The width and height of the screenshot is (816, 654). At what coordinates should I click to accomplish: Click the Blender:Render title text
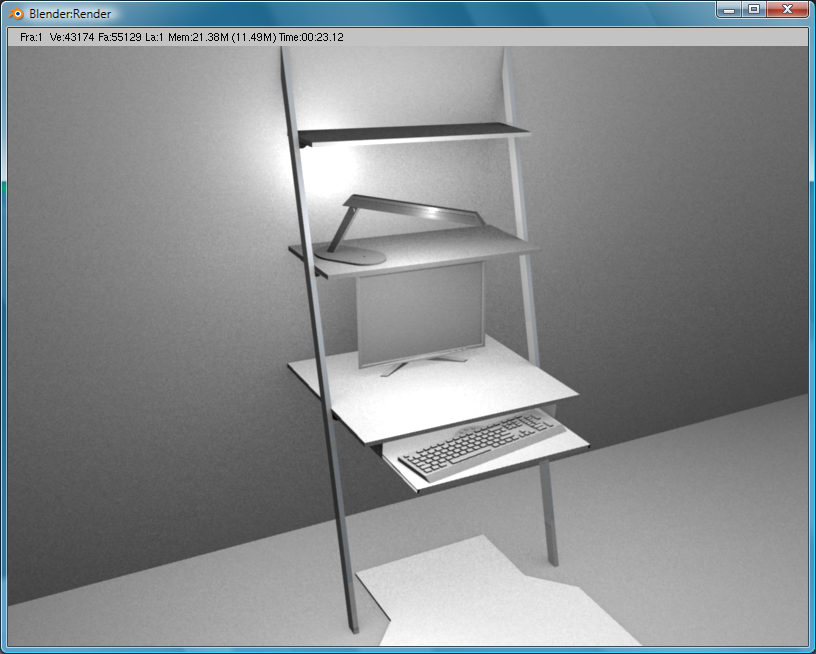tap(70, 14)
